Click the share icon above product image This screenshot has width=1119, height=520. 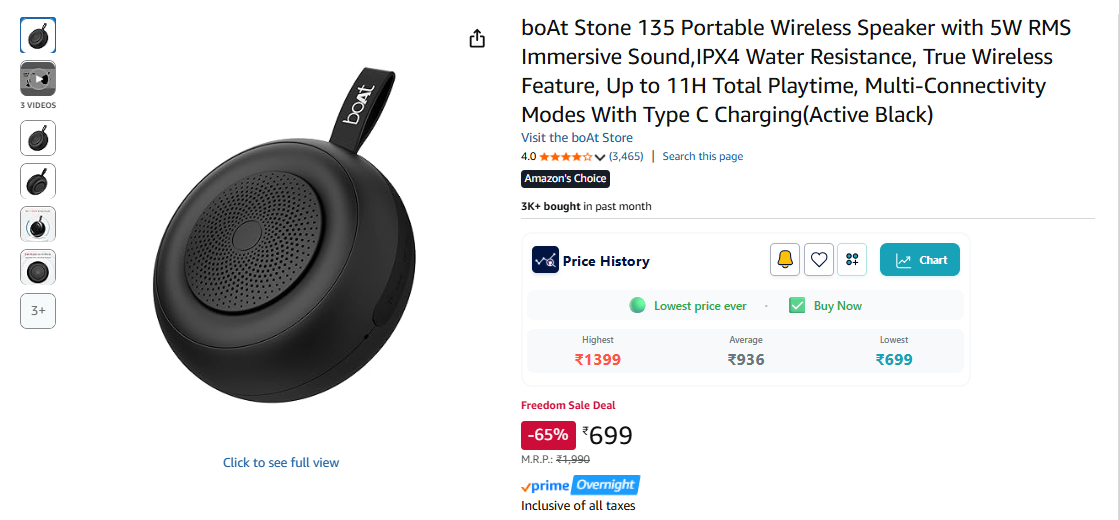477,38
